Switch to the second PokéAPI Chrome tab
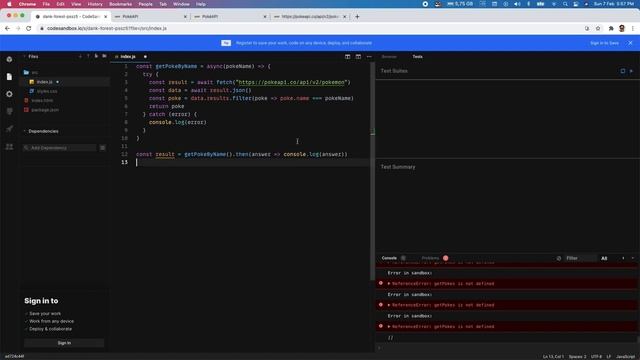This screenshot has width=640, height=360. (229, 17)
